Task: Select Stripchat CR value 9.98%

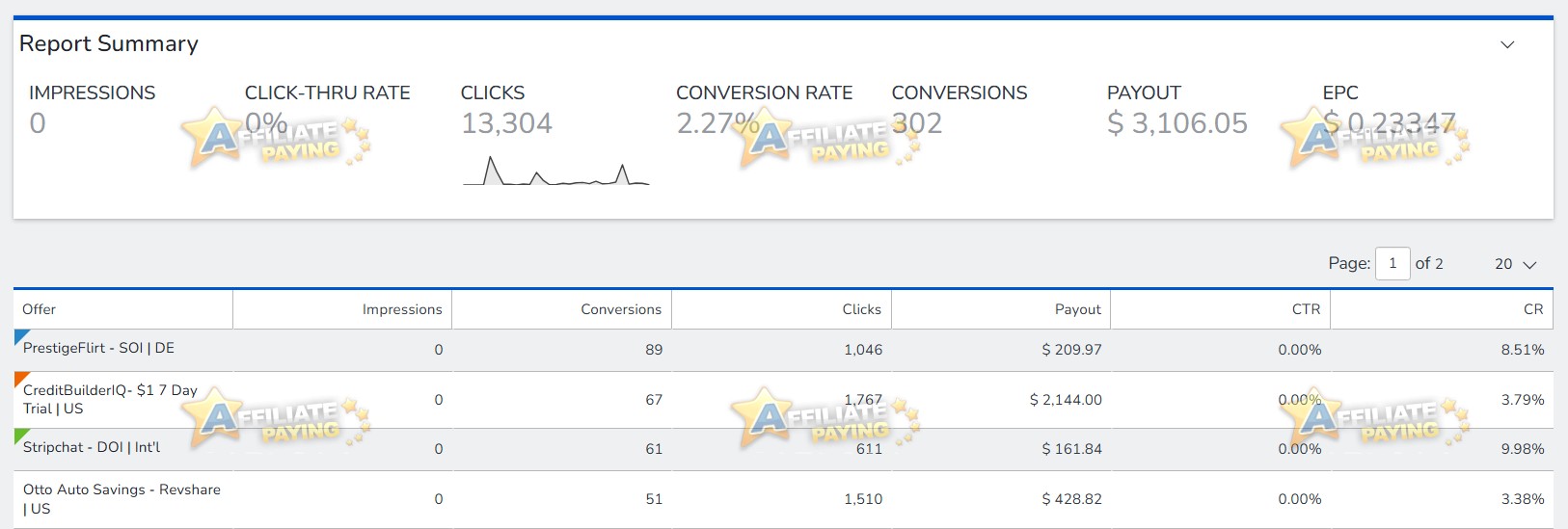Action: point(1523,449)
